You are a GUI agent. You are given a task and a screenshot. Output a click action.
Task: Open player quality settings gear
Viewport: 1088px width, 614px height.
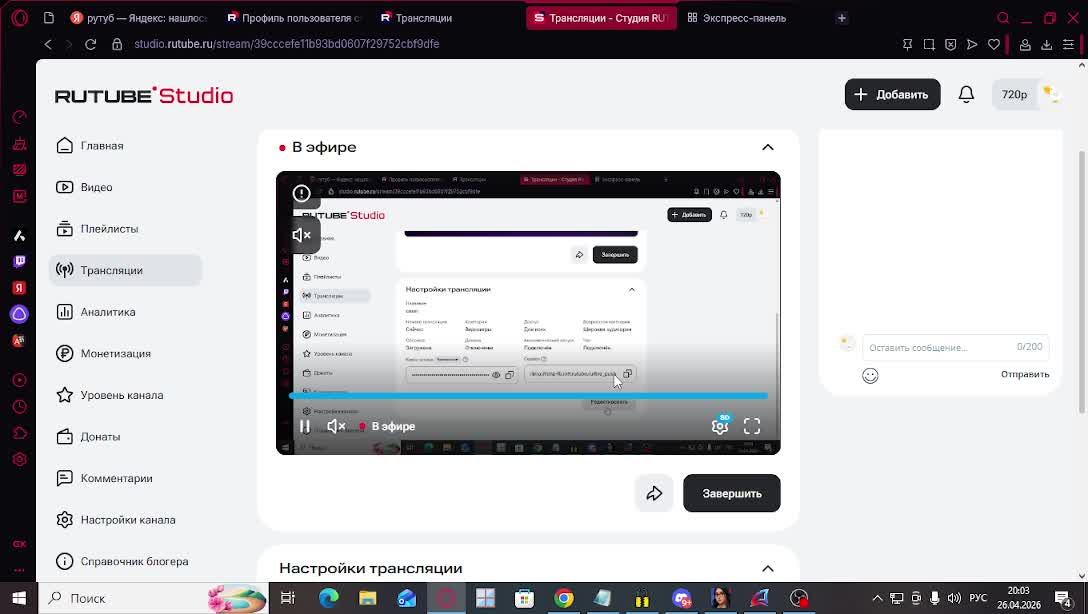(720, 426)
